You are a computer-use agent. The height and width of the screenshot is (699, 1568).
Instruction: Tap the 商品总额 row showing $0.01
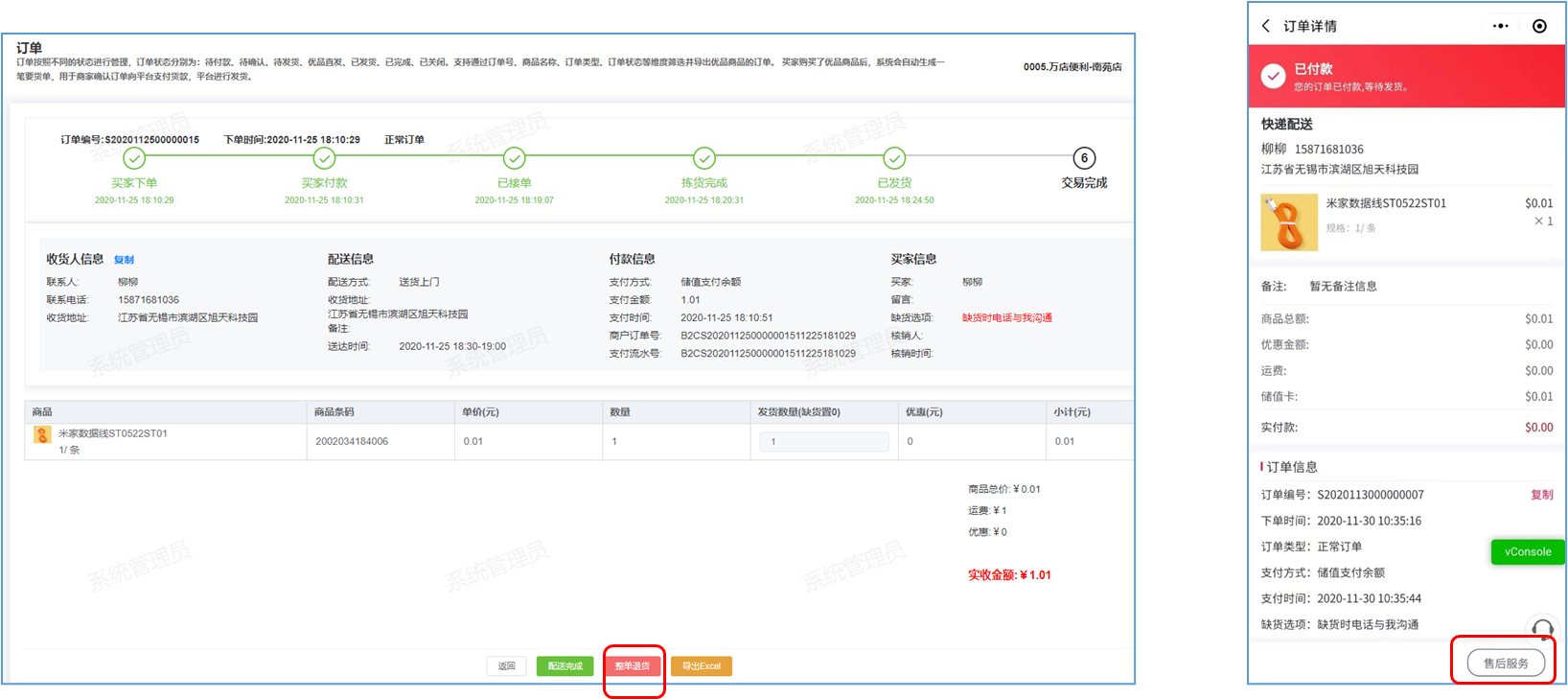1407,319
